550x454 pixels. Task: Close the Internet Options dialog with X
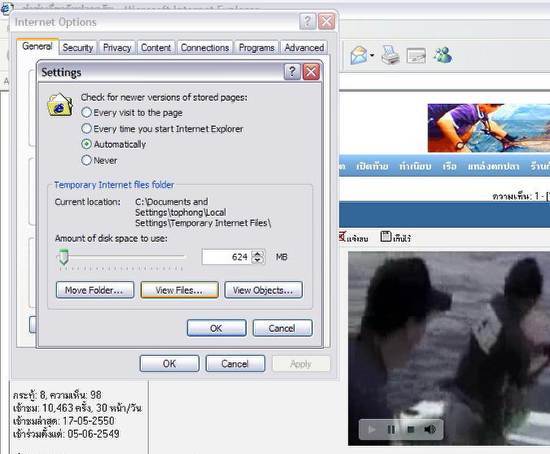coord(327,22)
